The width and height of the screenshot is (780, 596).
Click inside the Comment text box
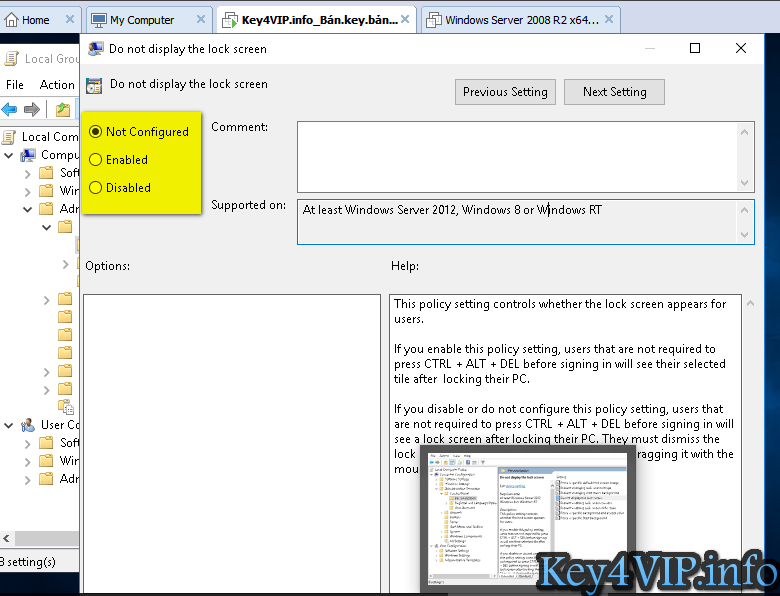point(517,157)
